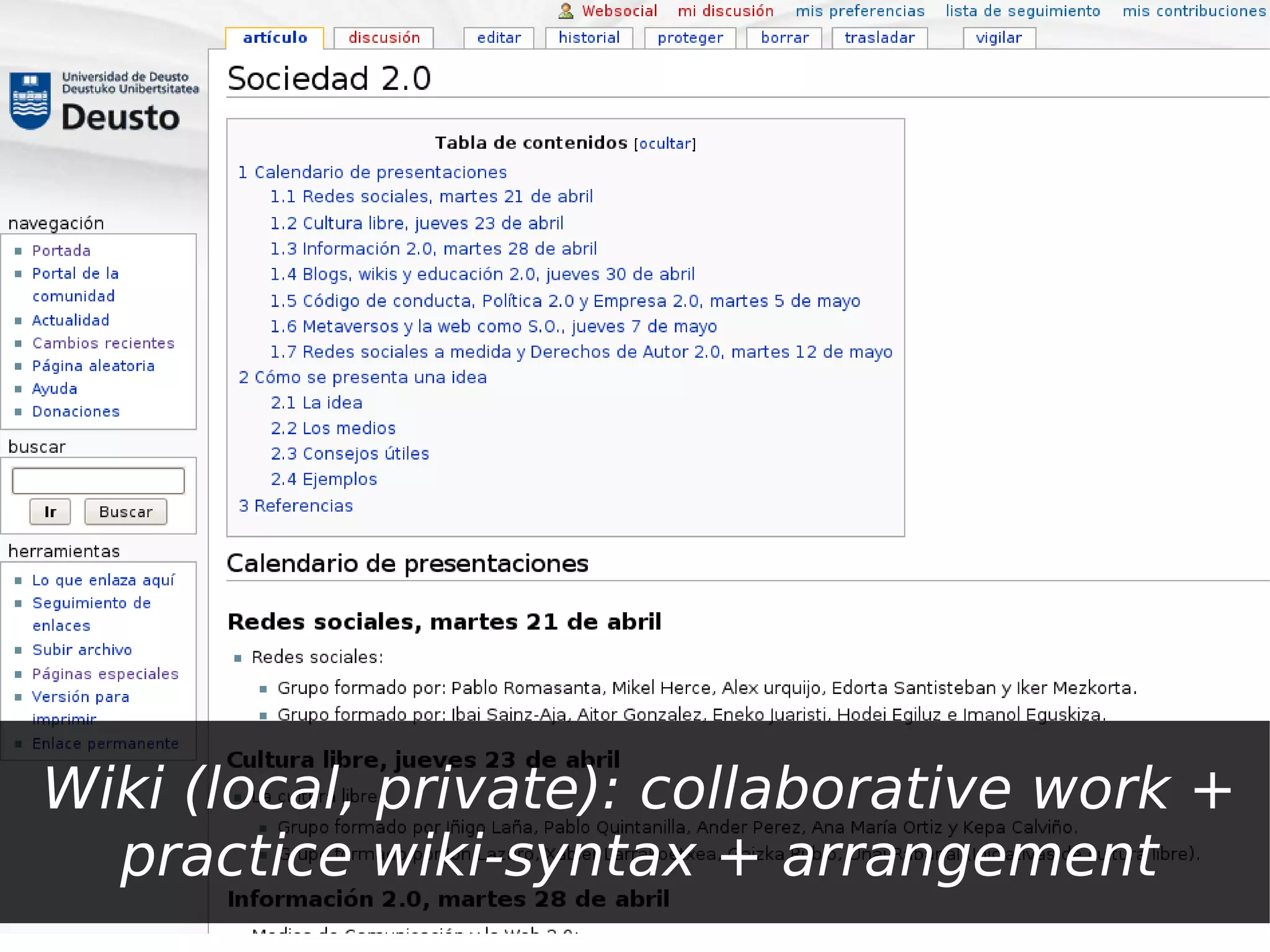Open Páginas especiales
The image size is (1270, 952).
coord(105,674)
